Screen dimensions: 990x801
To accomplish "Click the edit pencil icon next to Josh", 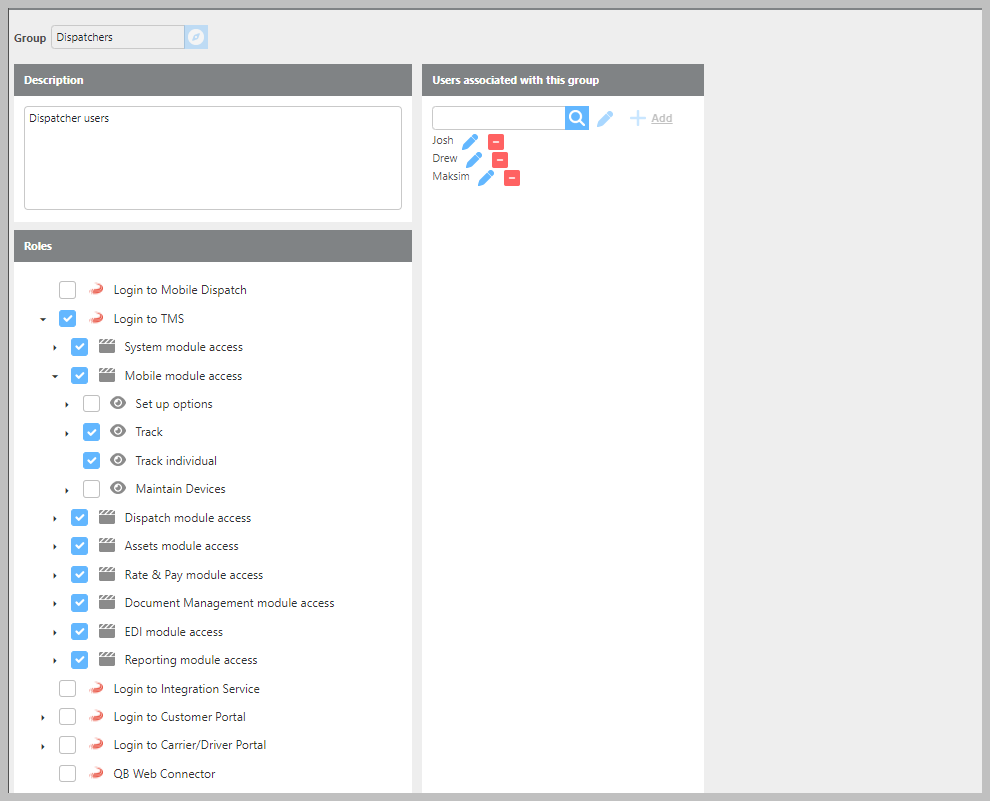I will (470, 142).
